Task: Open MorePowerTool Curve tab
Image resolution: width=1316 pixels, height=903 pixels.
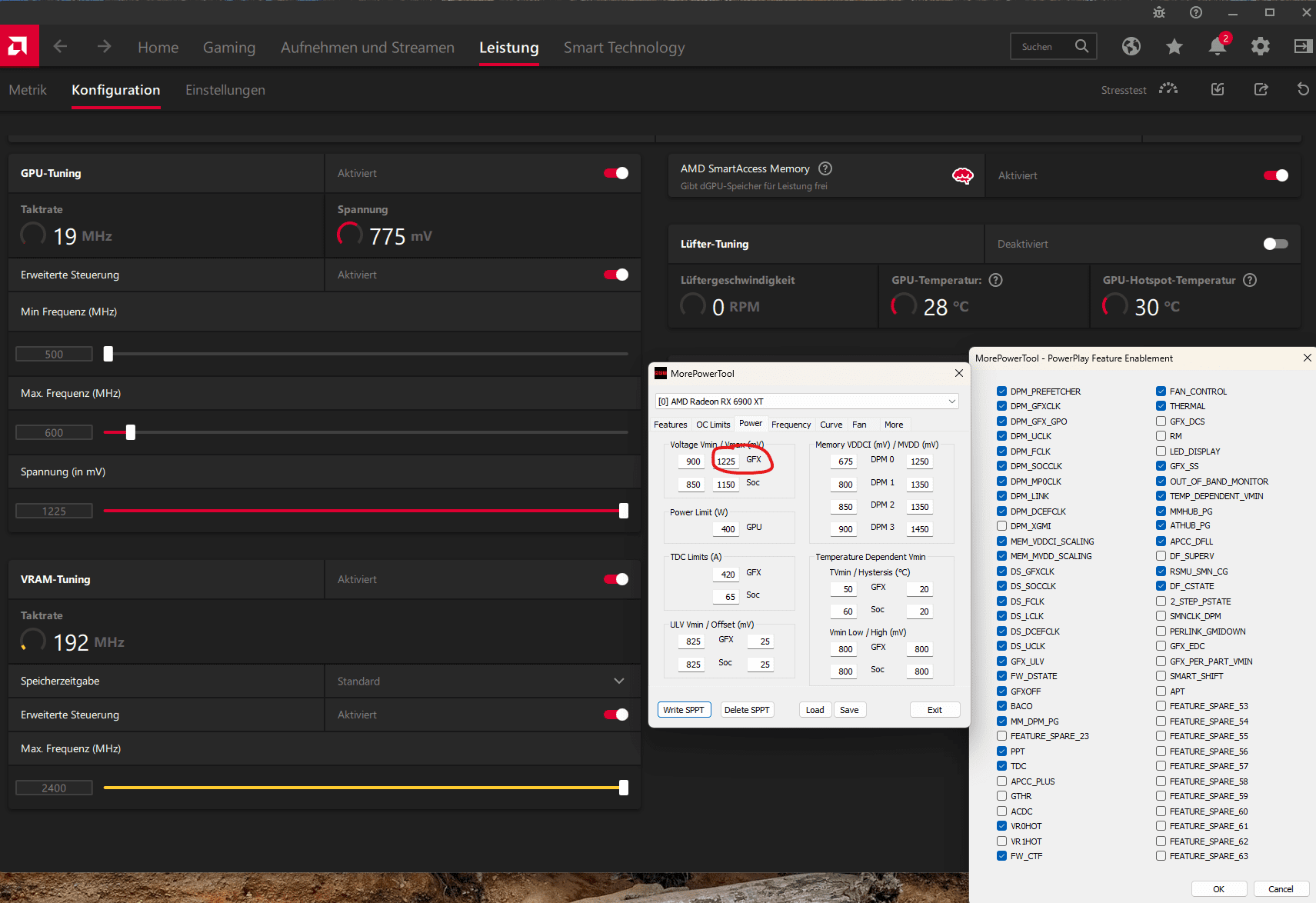Action: pos(831,425)
